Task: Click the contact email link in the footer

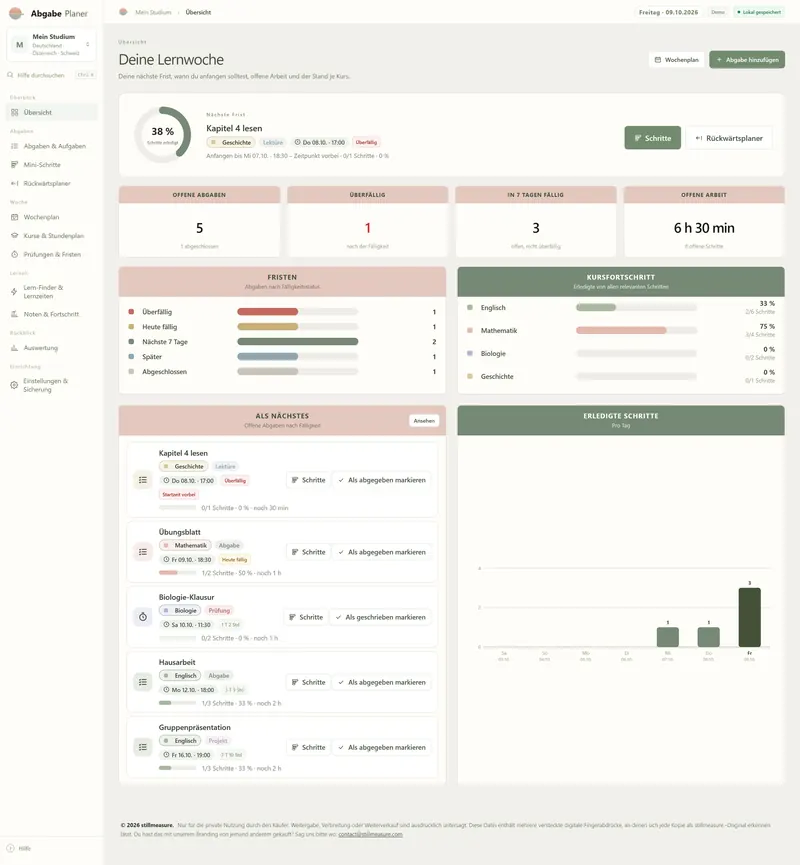Action: tap(370, 834)
